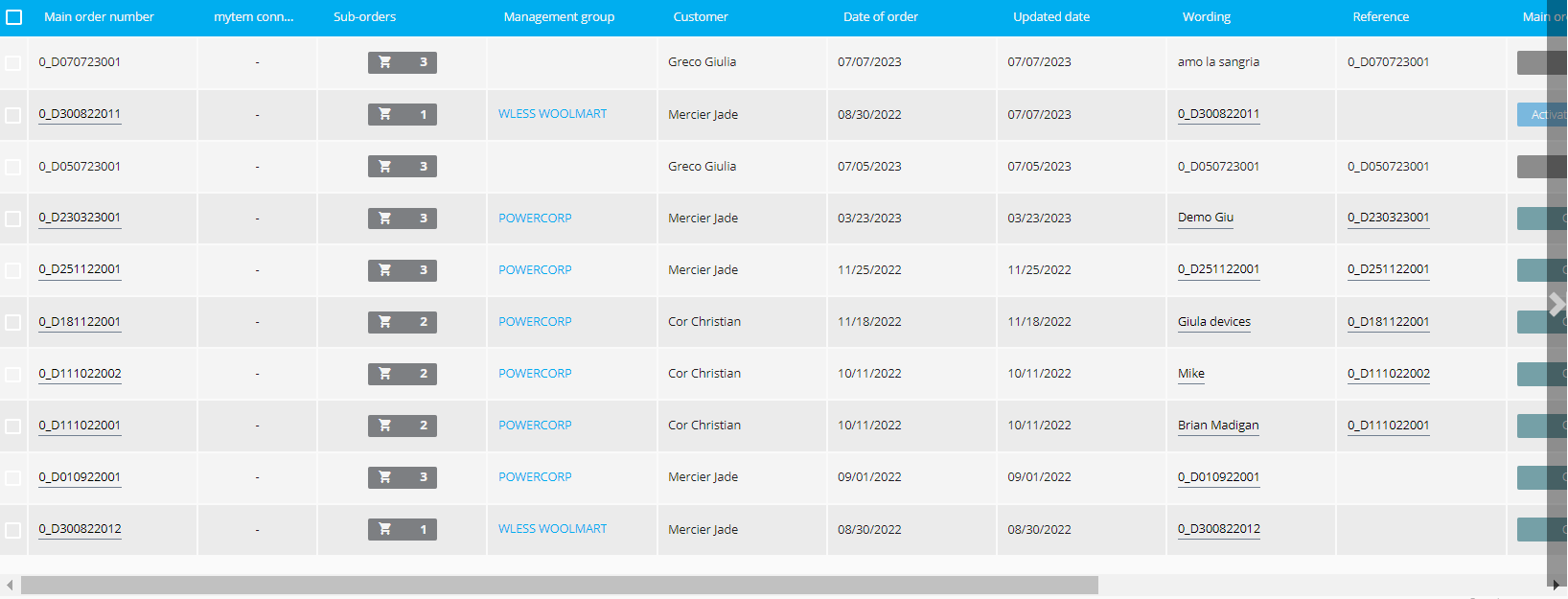This screenshot has height=599, width=1568.
Task: Open sub-orders cart badge for main order 0_D300822012
Action: 403,529
